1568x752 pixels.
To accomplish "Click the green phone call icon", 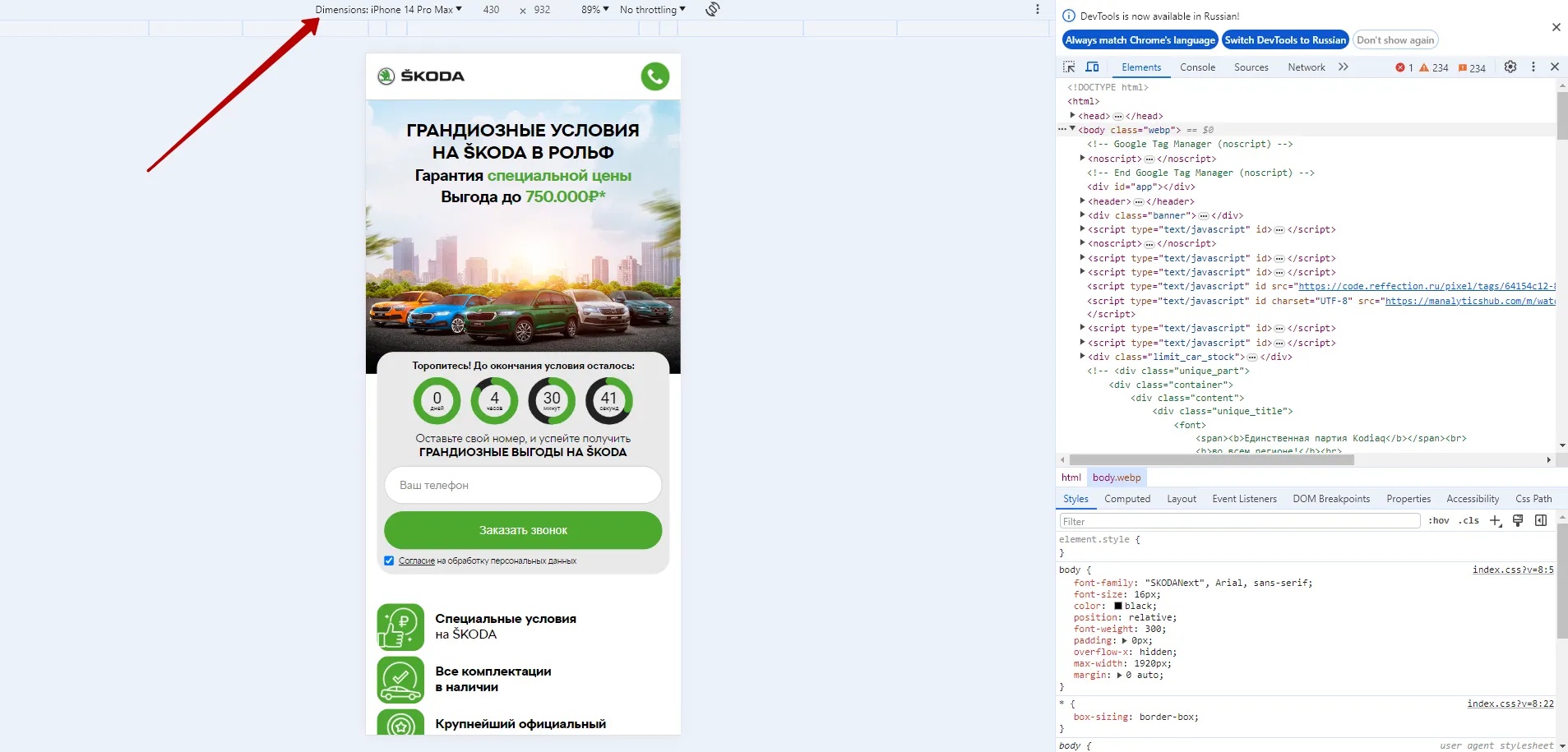I will (654, 76).
